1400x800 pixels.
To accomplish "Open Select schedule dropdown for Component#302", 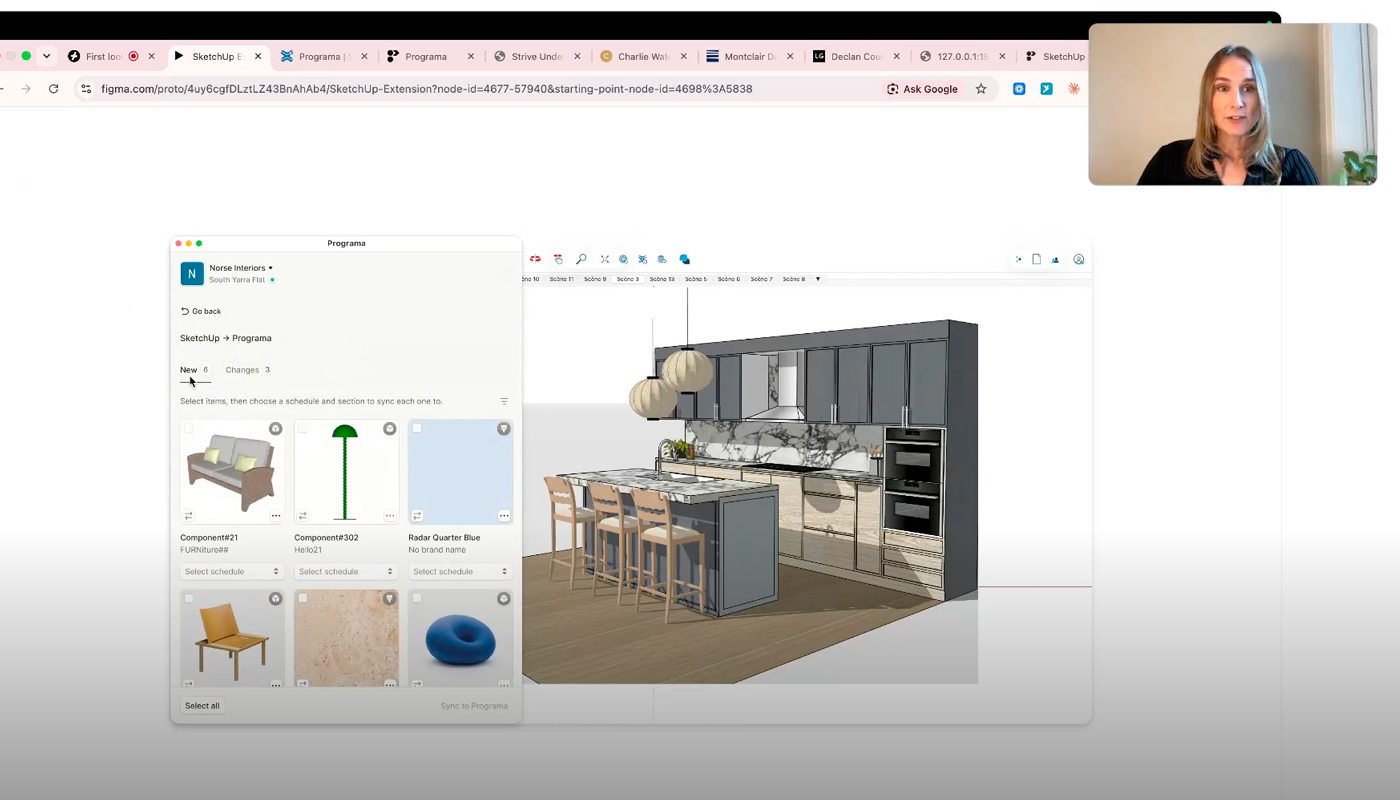I will (x=346, y=572).
